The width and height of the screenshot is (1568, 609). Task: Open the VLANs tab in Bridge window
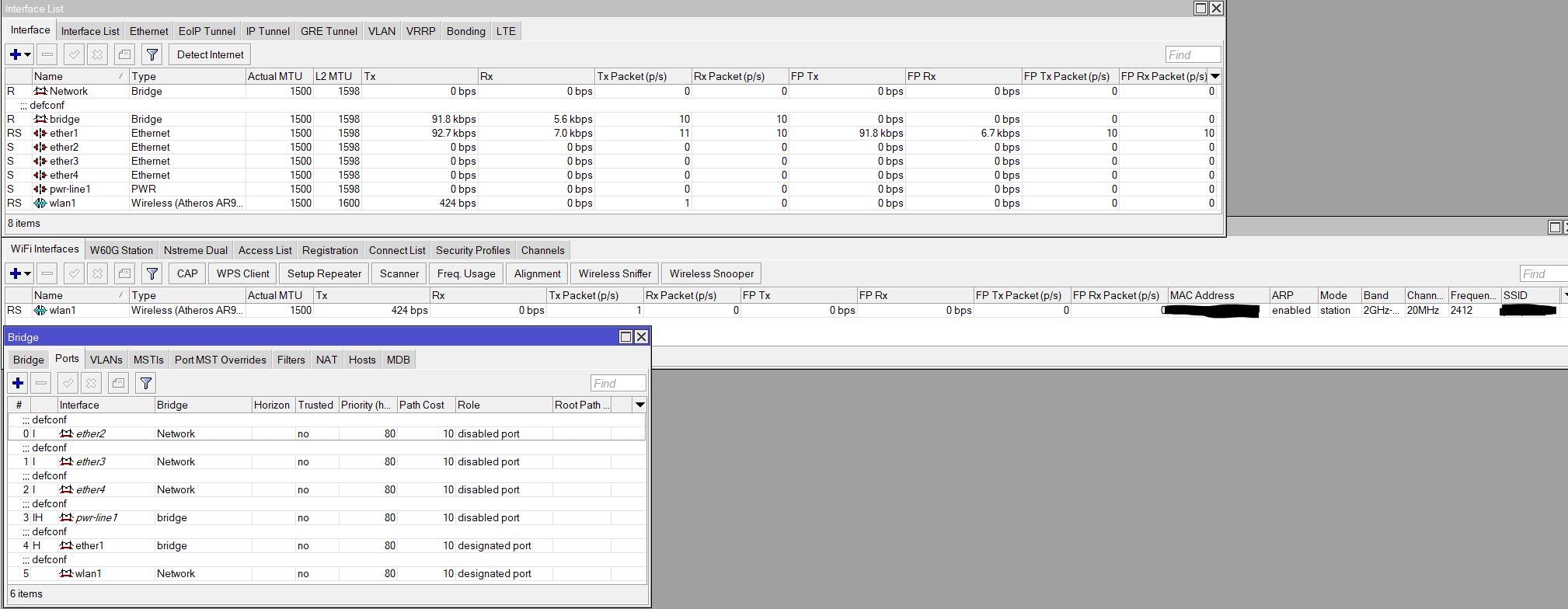(x=106, y=360)
